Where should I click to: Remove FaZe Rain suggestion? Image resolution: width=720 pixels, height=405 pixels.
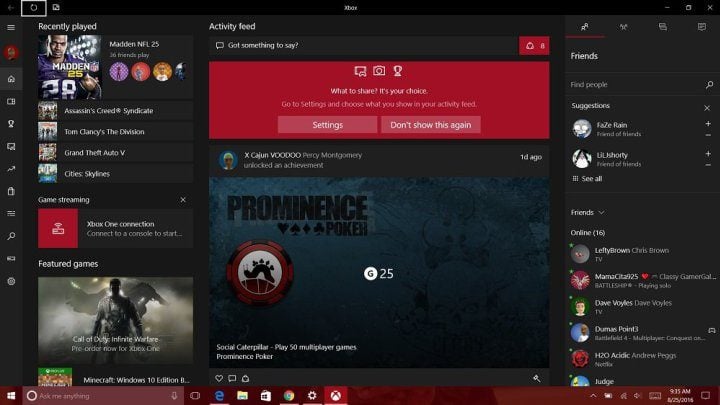click(708, 135)
